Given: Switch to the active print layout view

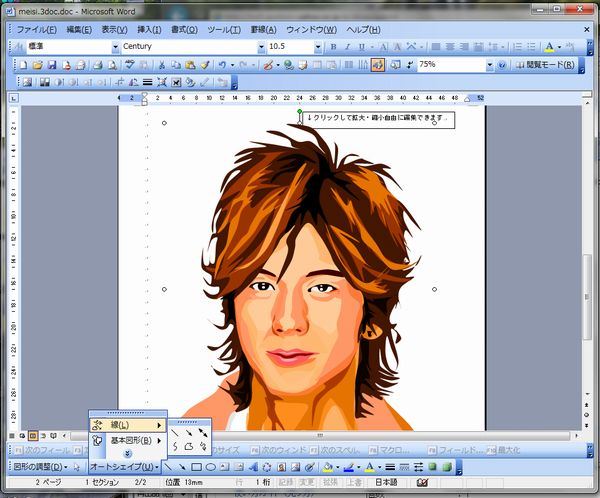Looking at the screenshot, I should coord(32,436).
